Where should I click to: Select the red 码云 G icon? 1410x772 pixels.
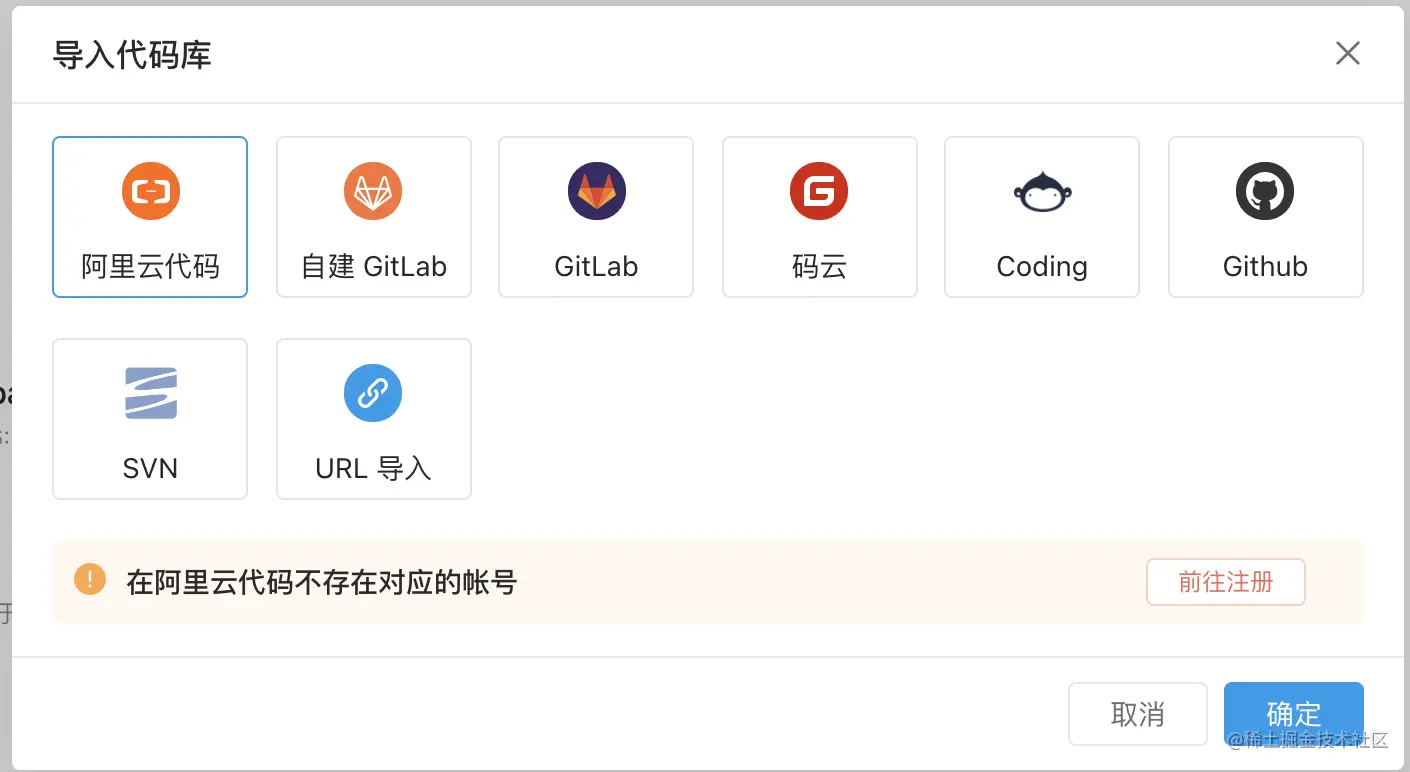[x=819, y=191]
